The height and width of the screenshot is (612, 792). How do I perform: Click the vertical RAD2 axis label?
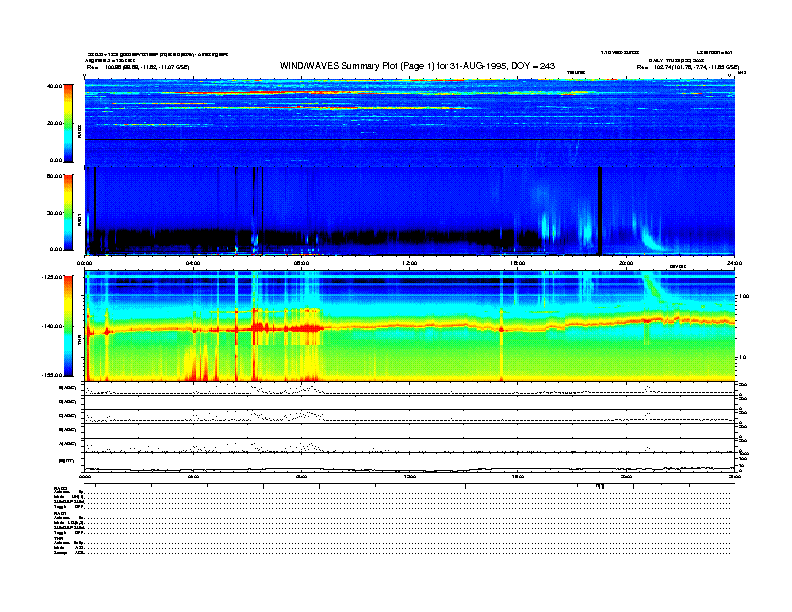point(79,131)
